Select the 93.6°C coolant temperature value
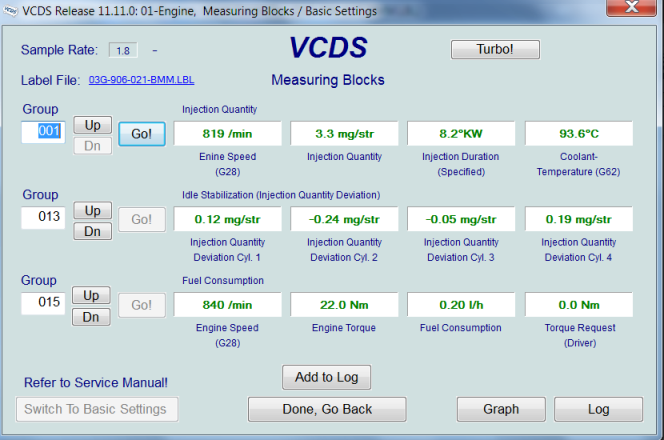Viewport: 664px width, 440px height. click(579, 134)
